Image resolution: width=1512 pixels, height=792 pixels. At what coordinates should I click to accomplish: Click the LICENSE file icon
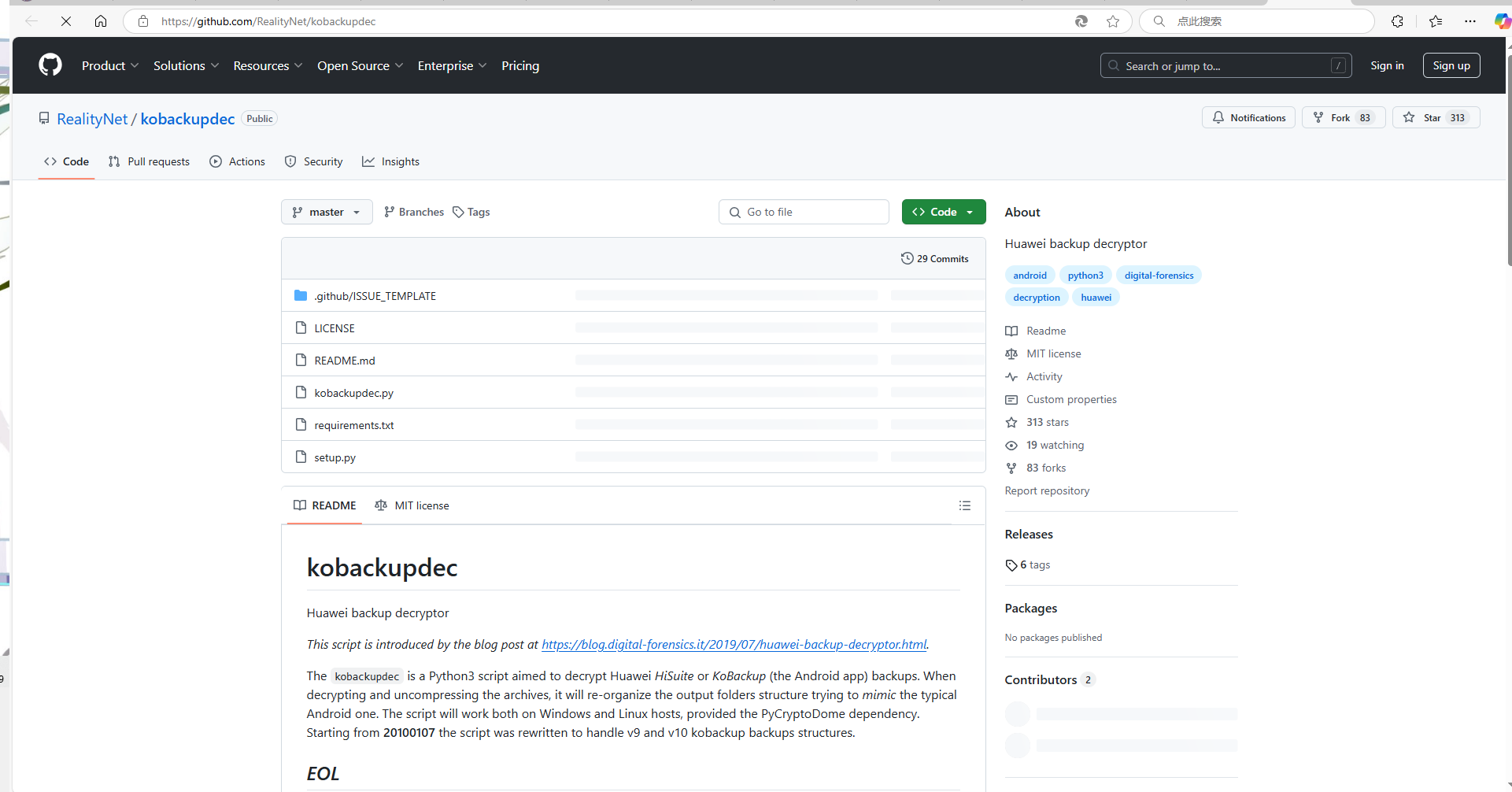coord(301,328)
